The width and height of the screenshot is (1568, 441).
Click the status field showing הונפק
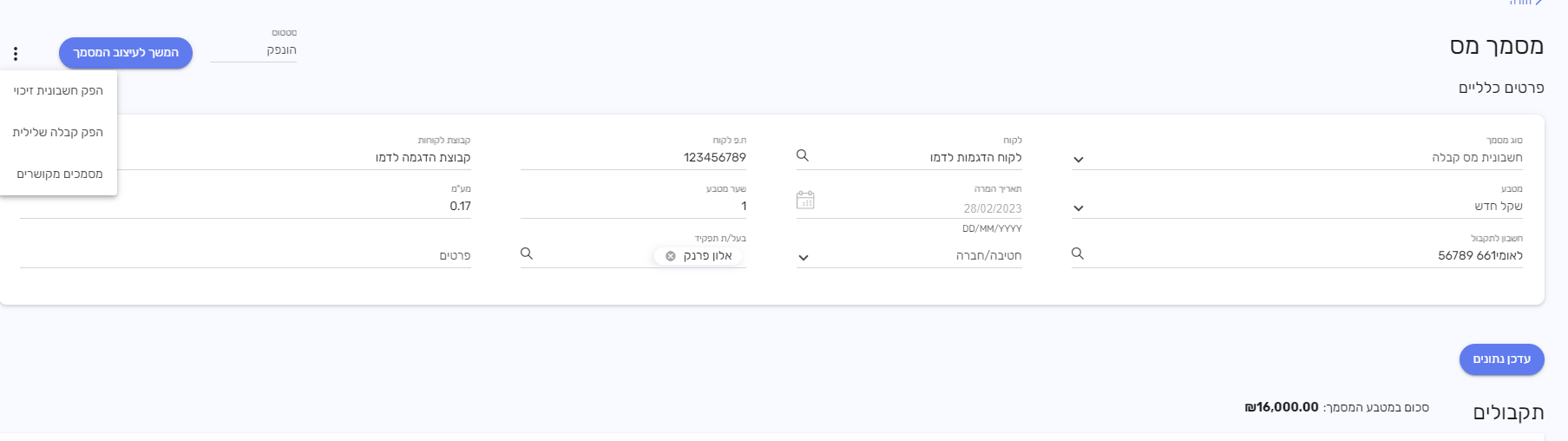[253, 50]
